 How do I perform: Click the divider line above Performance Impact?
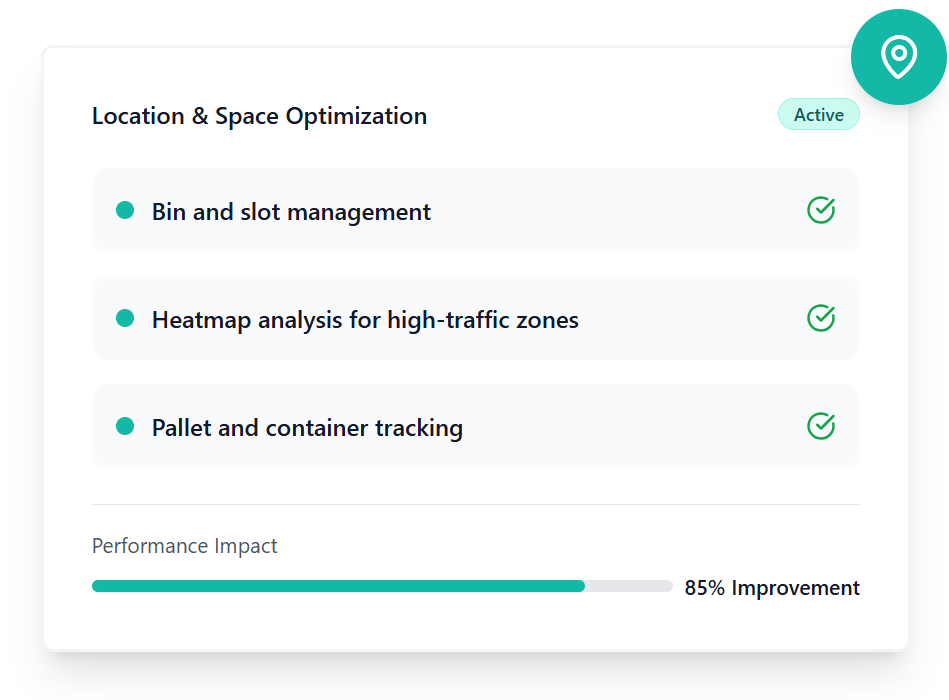pos(475,505)
